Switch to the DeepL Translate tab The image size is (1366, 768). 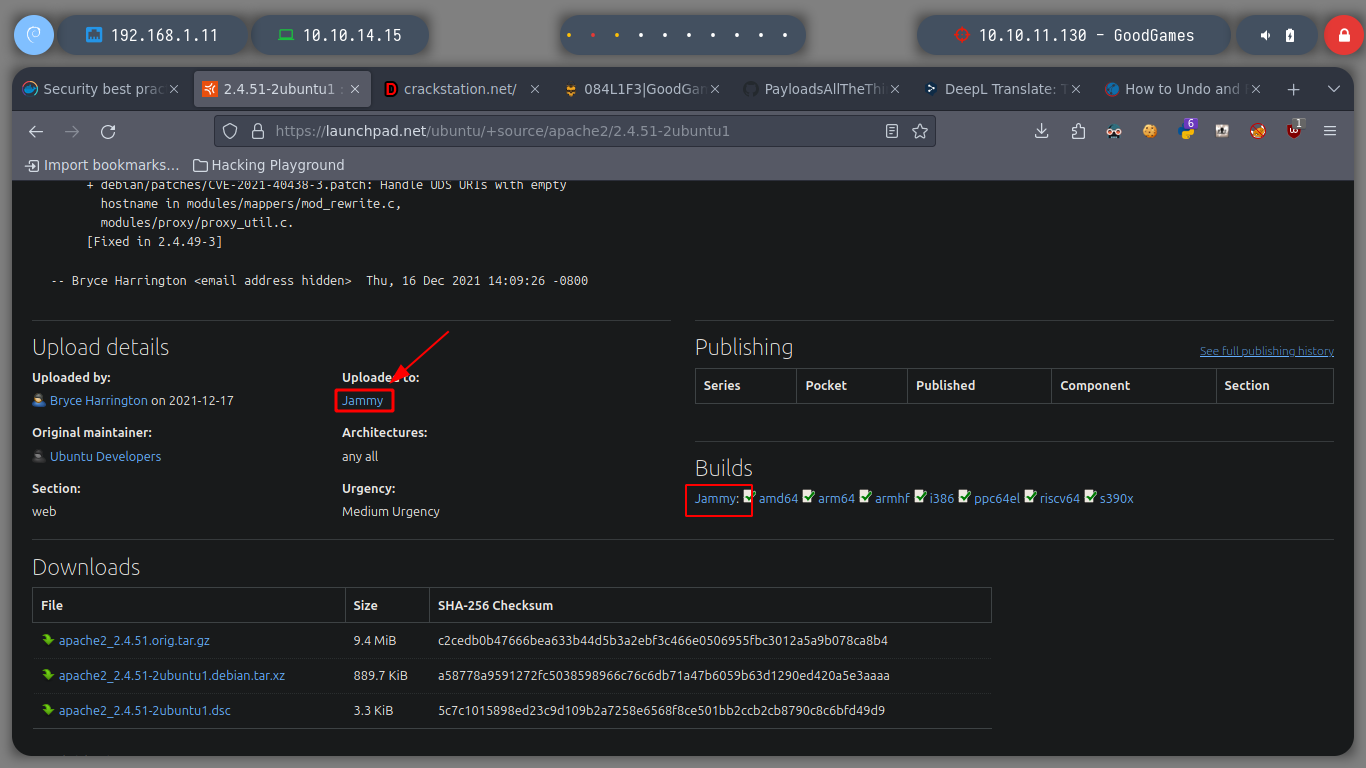tap(1003, 89)
